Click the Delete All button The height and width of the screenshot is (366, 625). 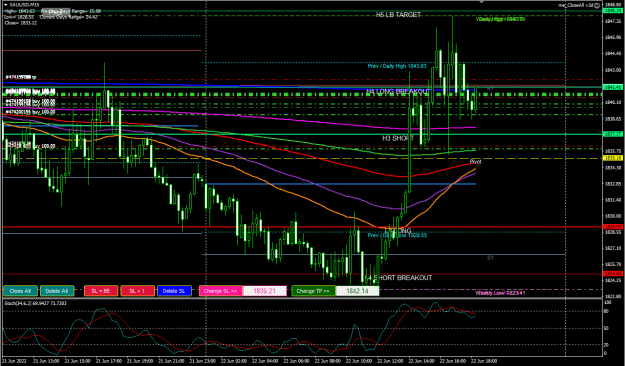[x=57, y=291]
